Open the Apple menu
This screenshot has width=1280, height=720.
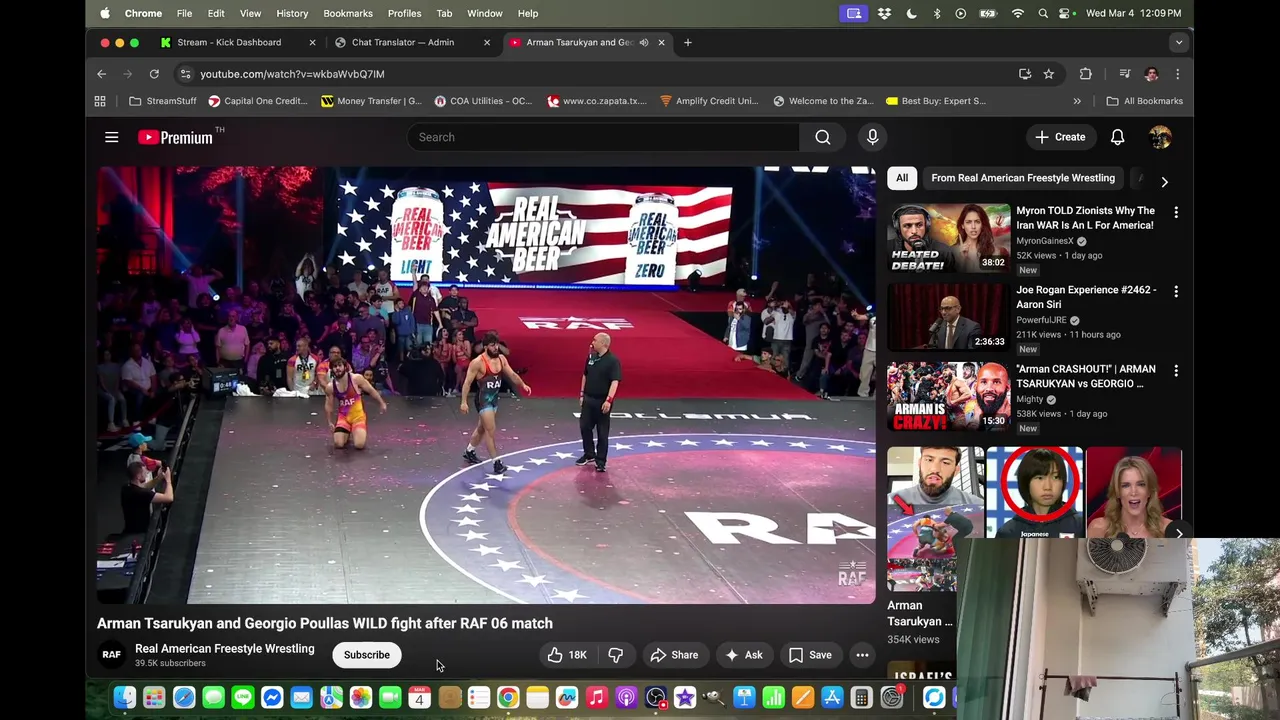click(x=105, y=13)
